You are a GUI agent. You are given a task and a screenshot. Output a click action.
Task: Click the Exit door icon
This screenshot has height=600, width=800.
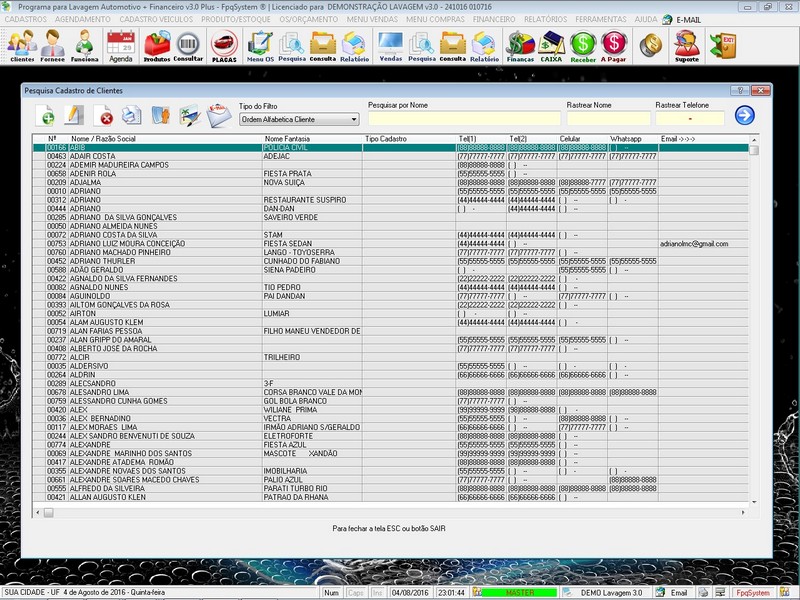coord(723,45)
